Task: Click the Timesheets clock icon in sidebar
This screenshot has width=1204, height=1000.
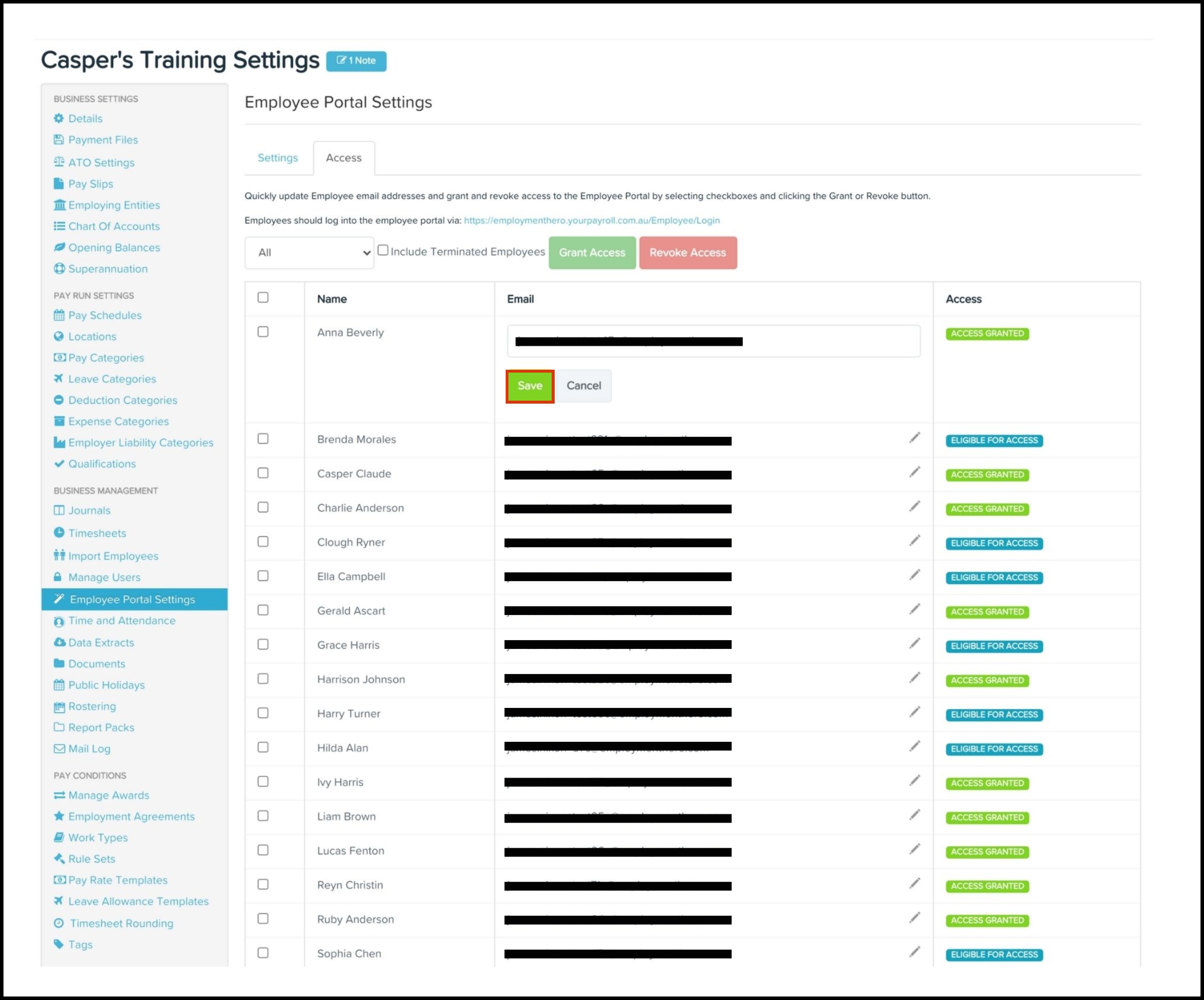Action: click(59, 533)
